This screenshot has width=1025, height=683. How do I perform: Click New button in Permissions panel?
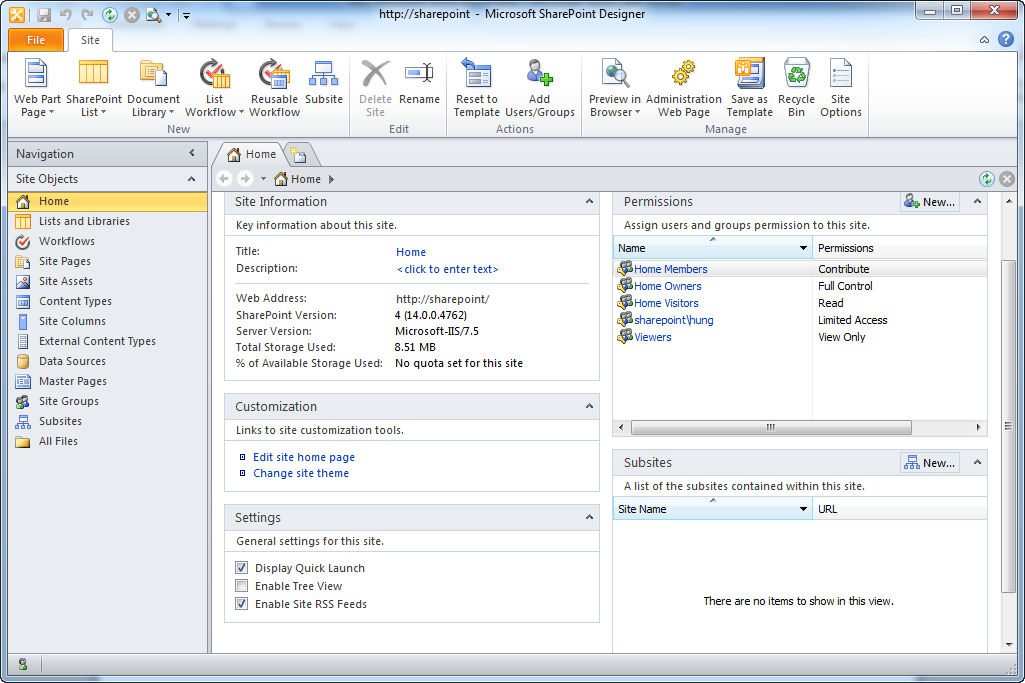tap(930, 202)
